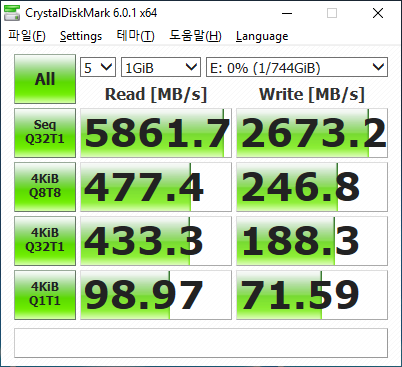Start the 4KiB Q1T1 test
402x367 pixels.
tap(45, 295)
